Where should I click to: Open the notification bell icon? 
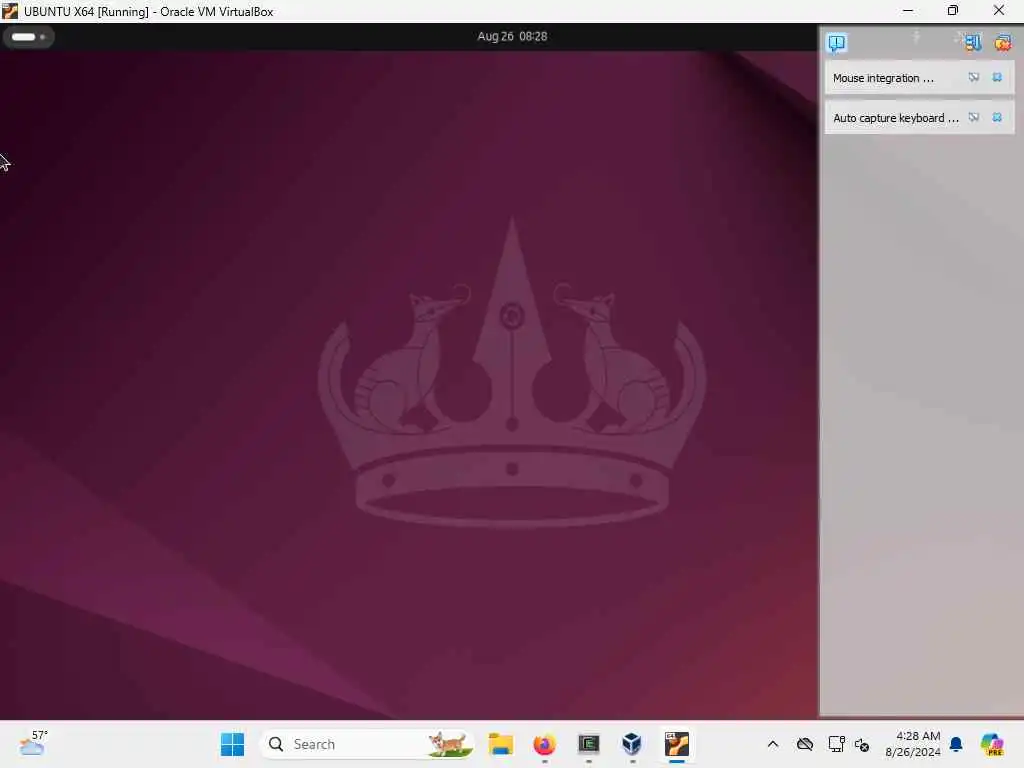click(x=956, y=744)
